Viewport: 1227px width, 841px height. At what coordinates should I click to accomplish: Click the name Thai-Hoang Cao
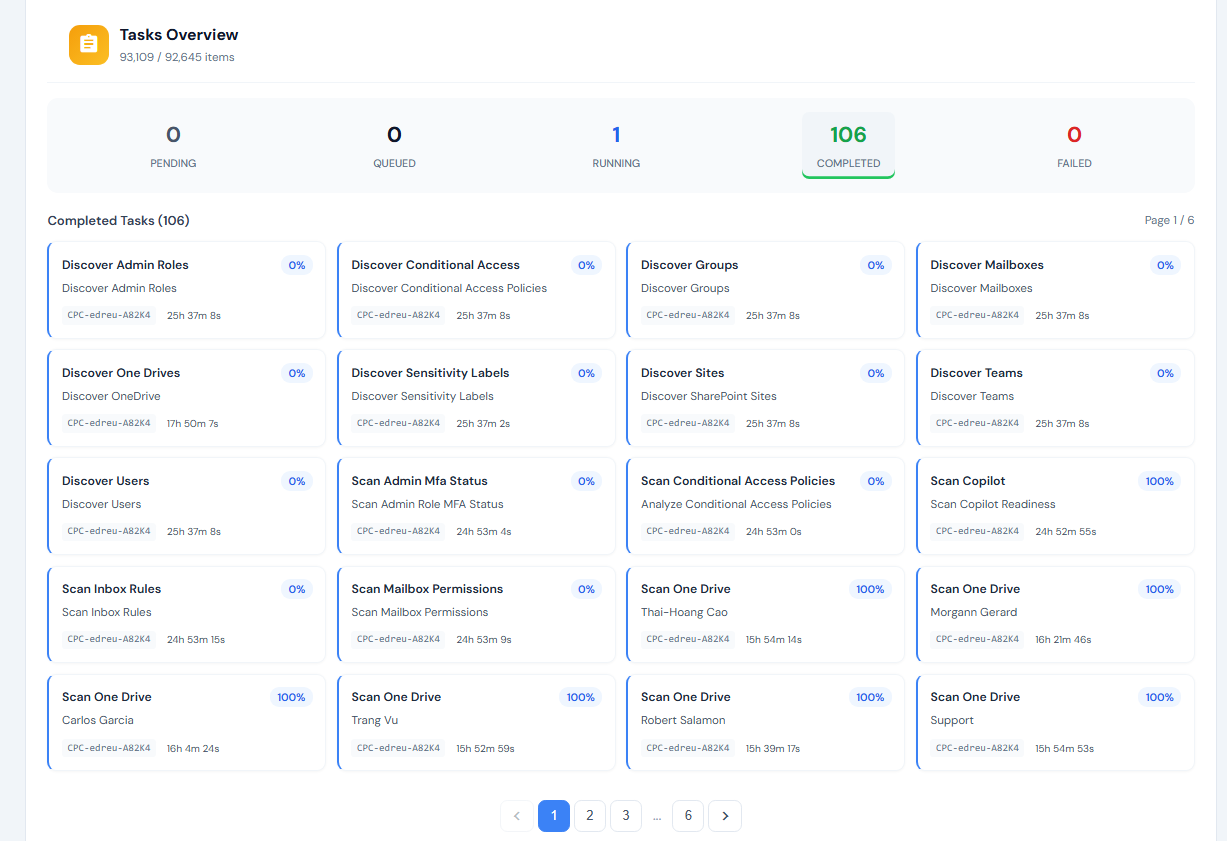[x=684, y=612]
